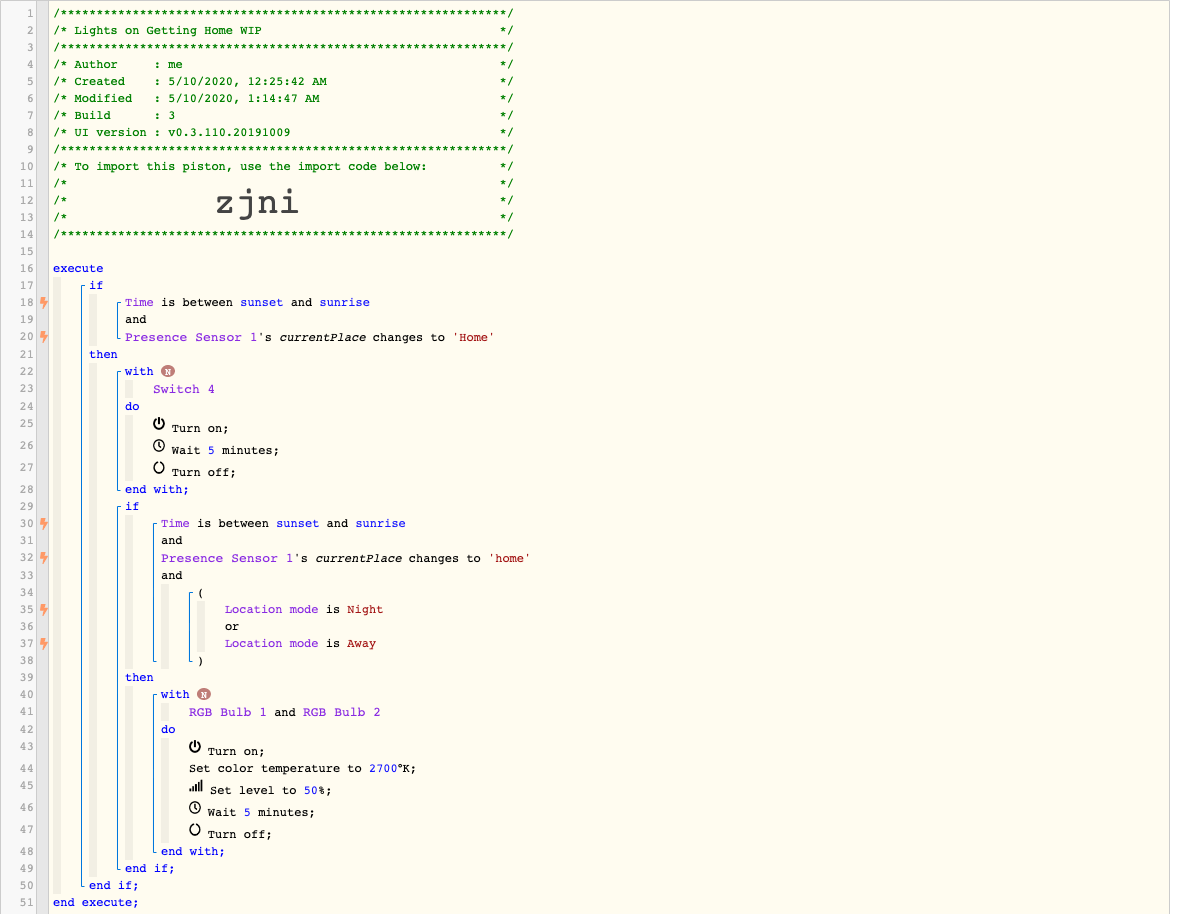This screenshot has width=1178, height=914.
Task: Click 'end execute;' on line 51
Action: pyautogui.click(x=96, y=903)
